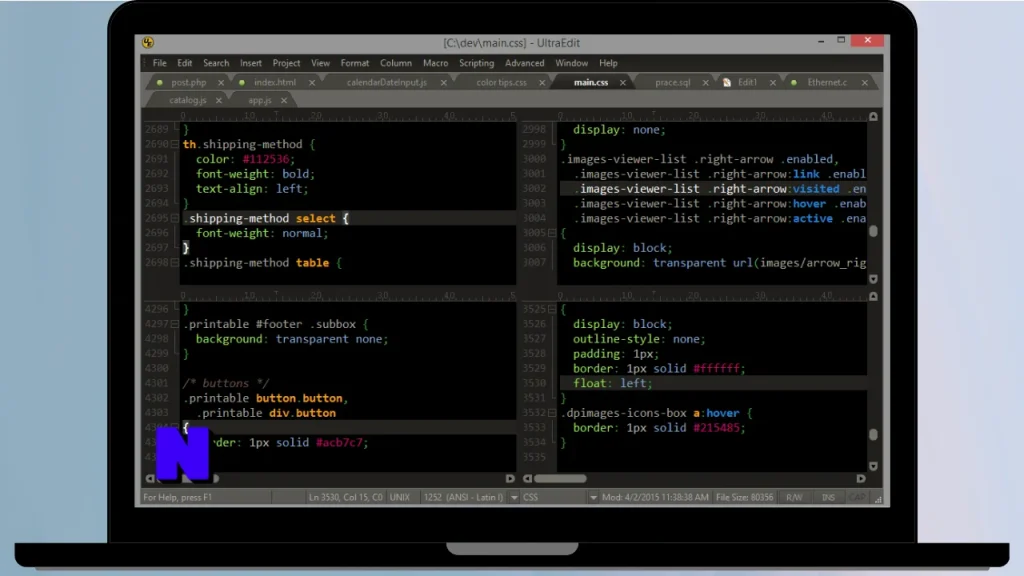Image resolution: width=1024 pixels, height=576 pixels.
Task: Click the vertical scrollbar thumb in the top-right pane
Action: (x=873, y=231)
